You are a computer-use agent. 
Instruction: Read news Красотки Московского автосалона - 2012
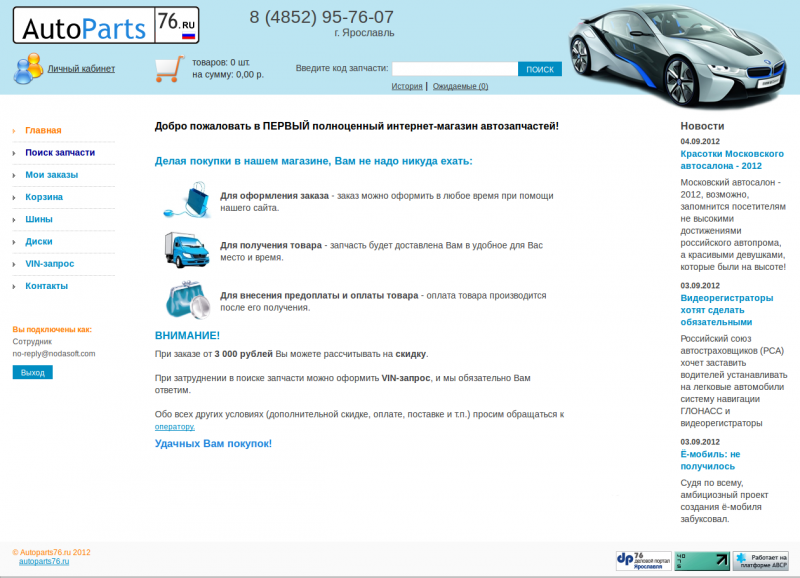pos(731,160)
